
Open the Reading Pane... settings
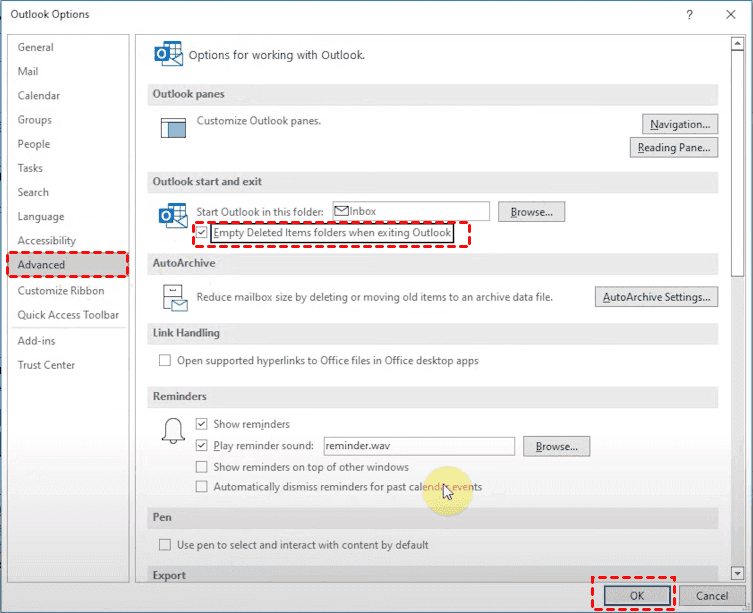674,147
